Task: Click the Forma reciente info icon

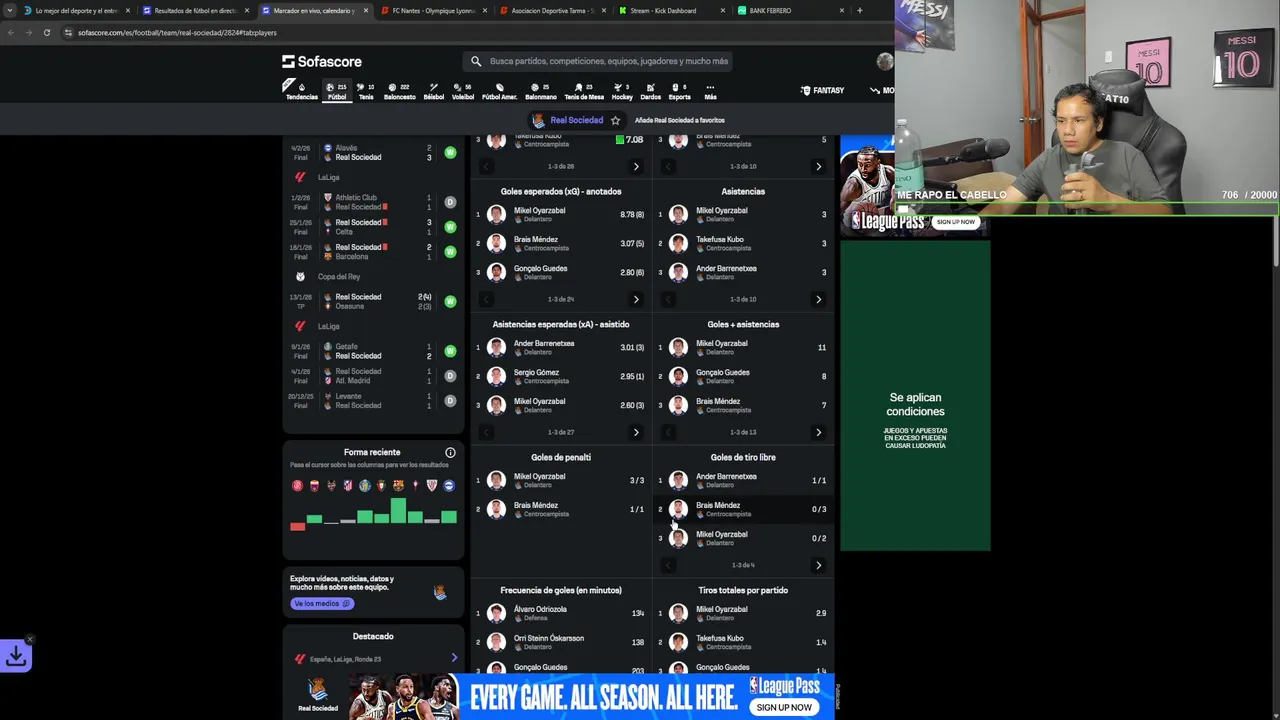Action: [x=450, y=453]
